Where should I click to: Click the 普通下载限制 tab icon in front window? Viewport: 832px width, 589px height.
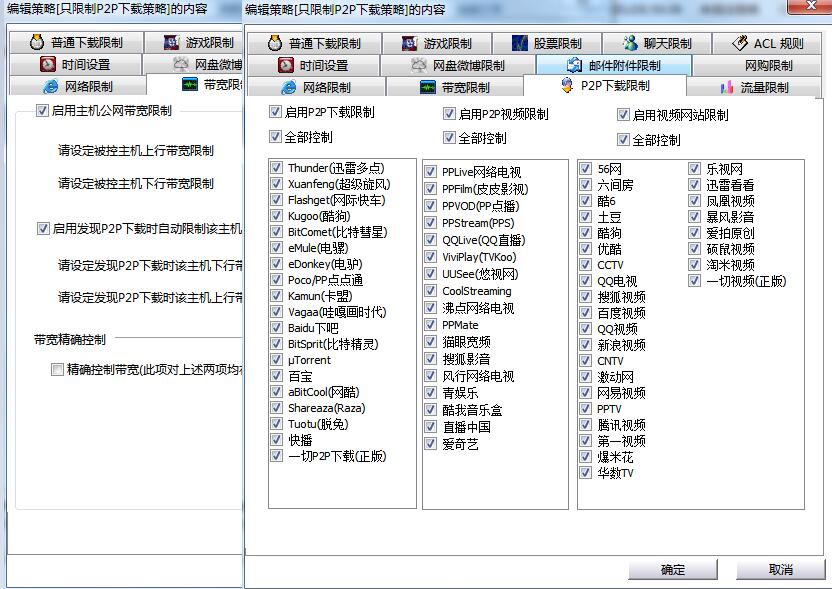coord(274,43)
